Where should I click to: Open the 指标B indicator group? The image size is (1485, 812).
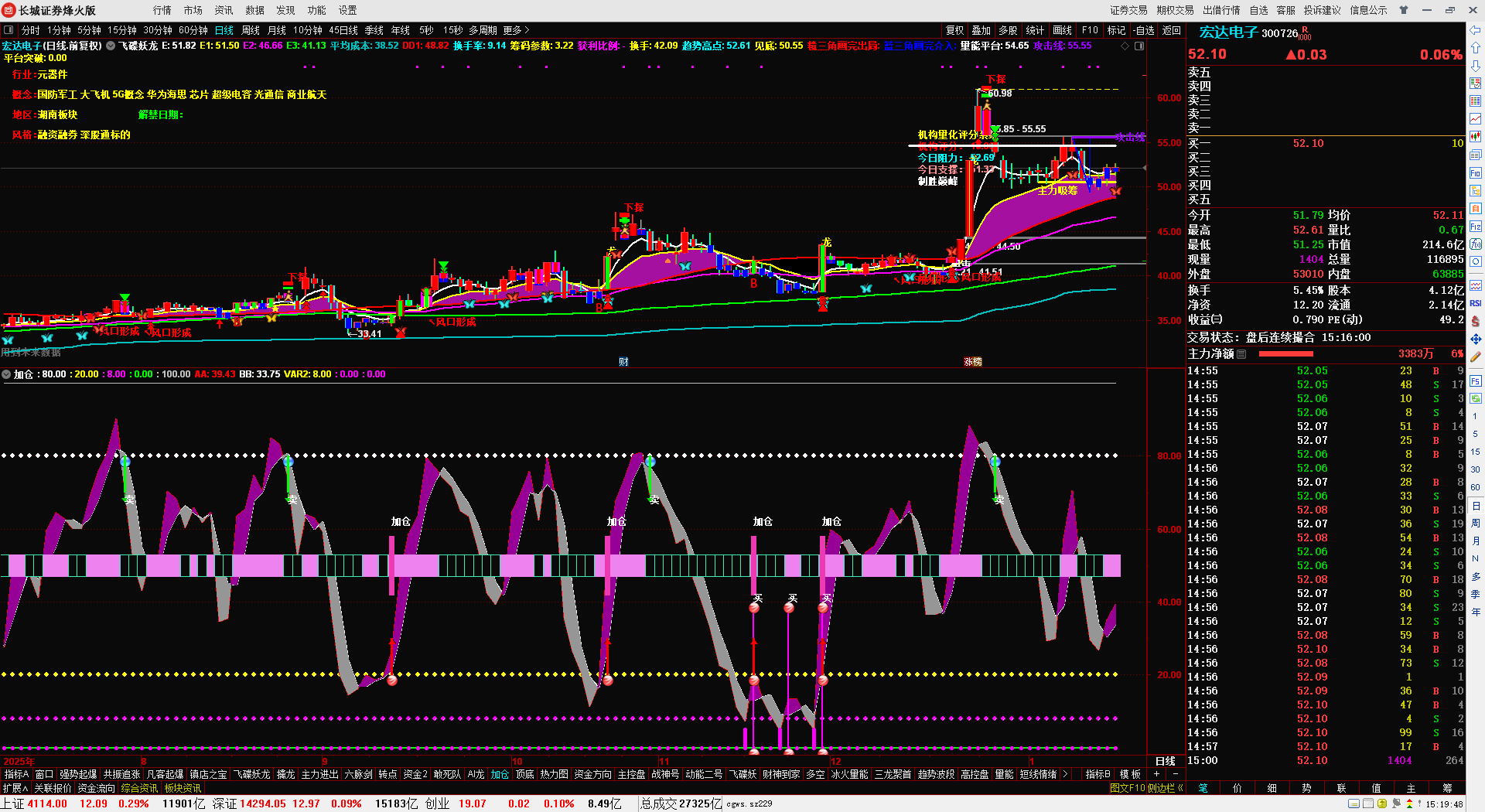tap(1098, 774)
